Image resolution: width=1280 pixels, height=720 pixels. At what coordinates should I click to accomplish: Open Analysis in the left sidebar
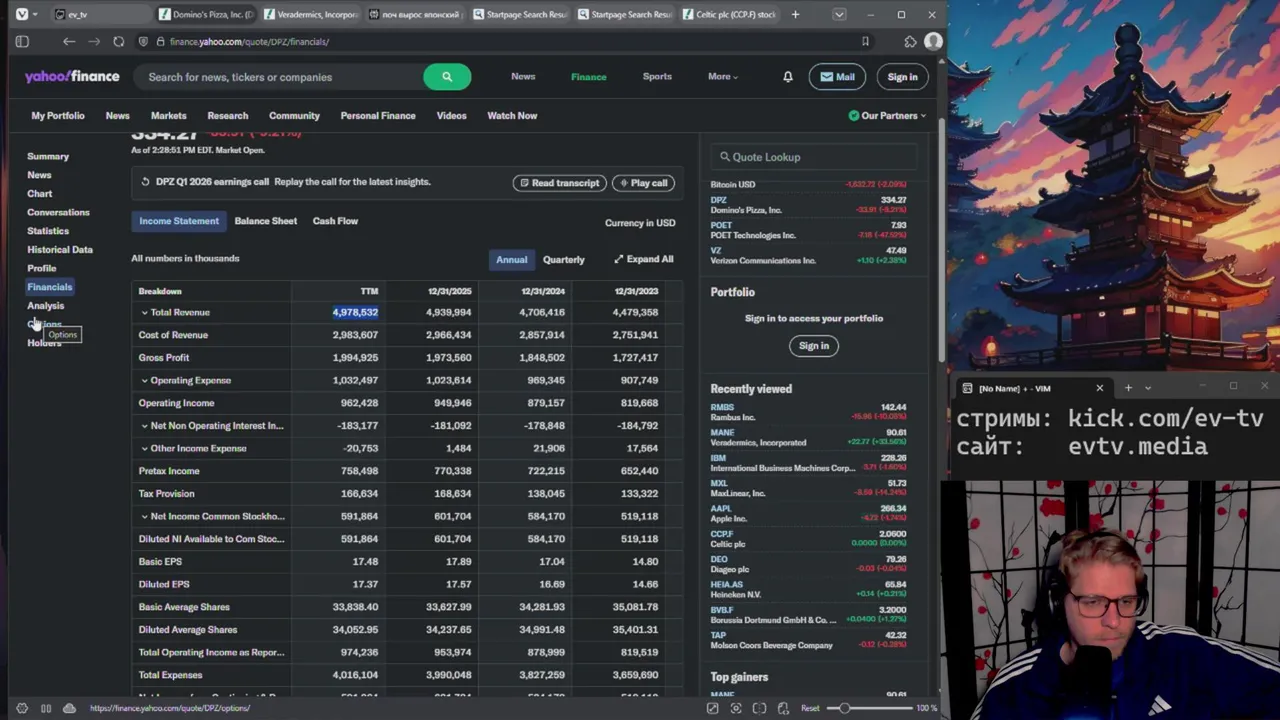pyautogui.click(x=46, y=306)
